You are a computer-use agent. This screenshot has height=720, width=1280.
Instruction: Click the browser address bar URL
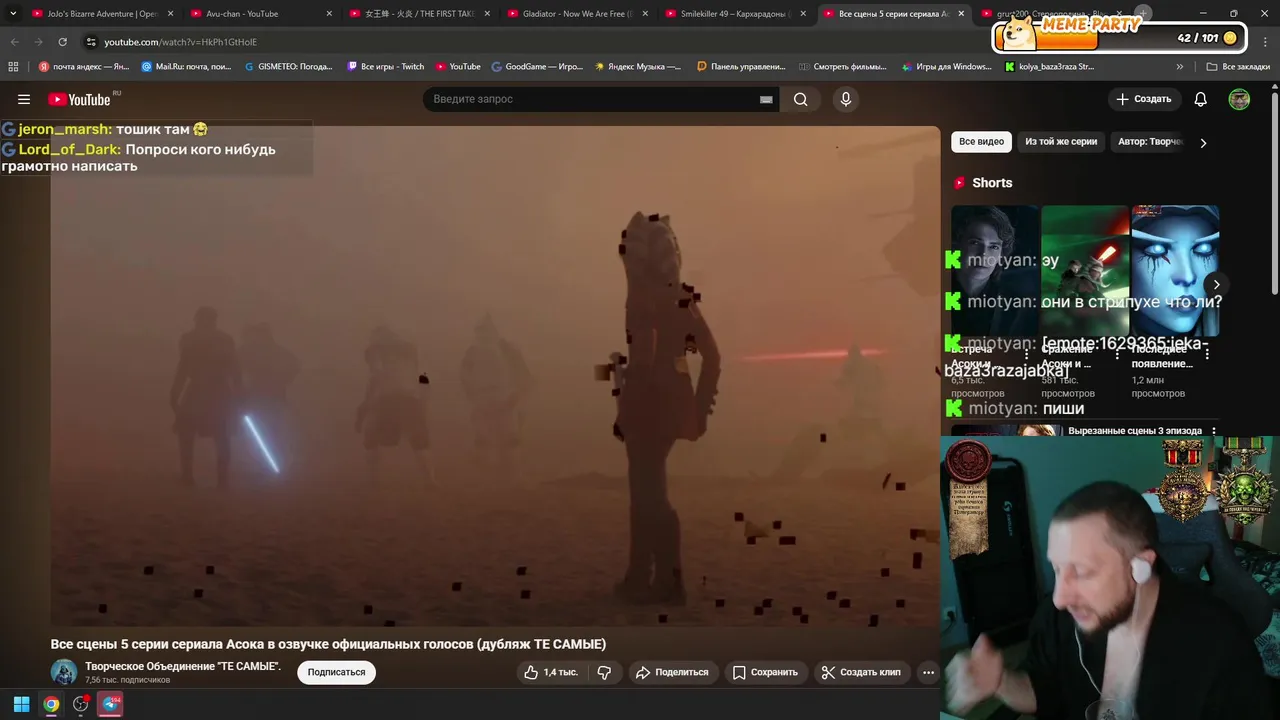[x=180, y=42]
